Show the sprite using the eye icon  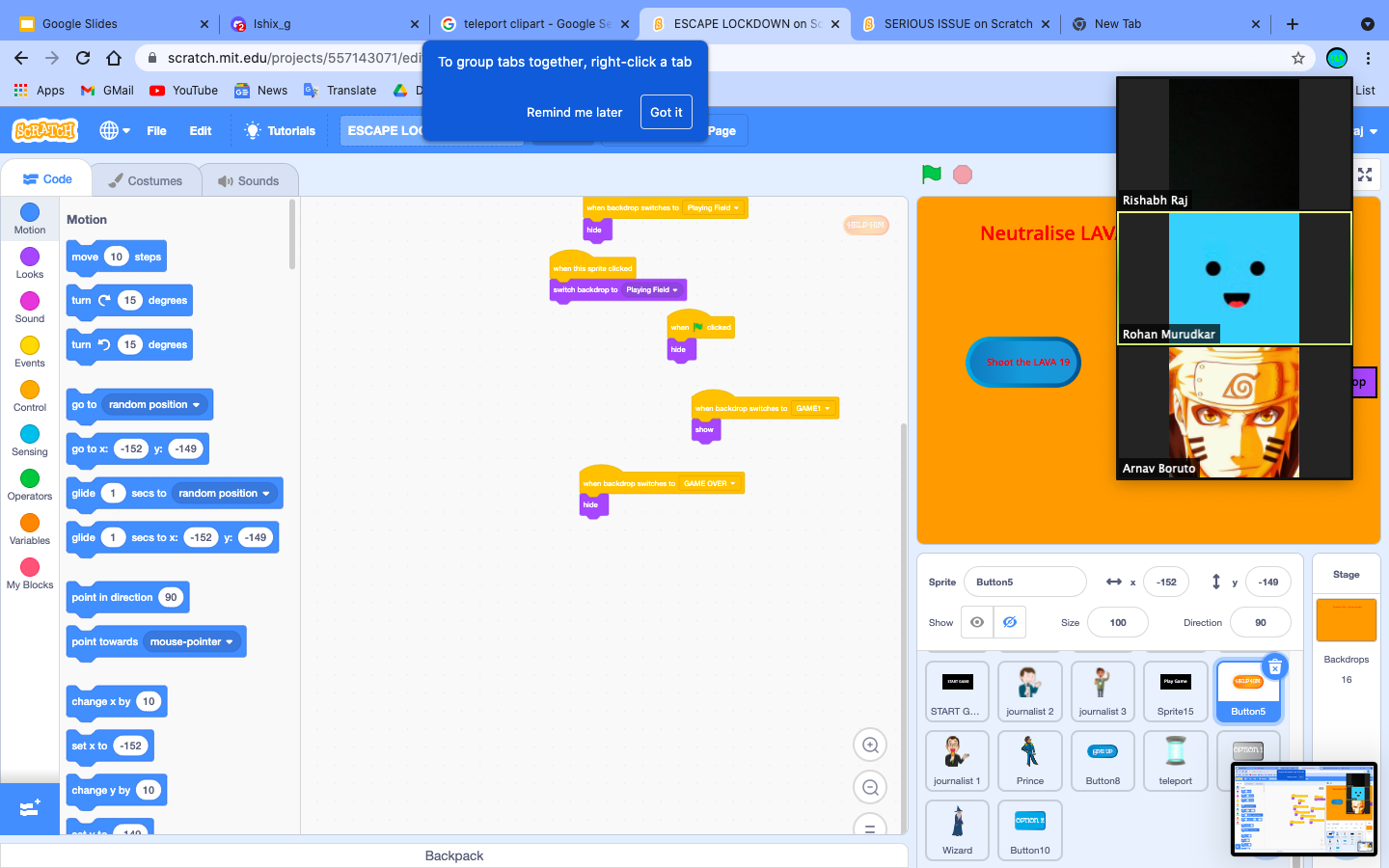click(x=977, y=622)
